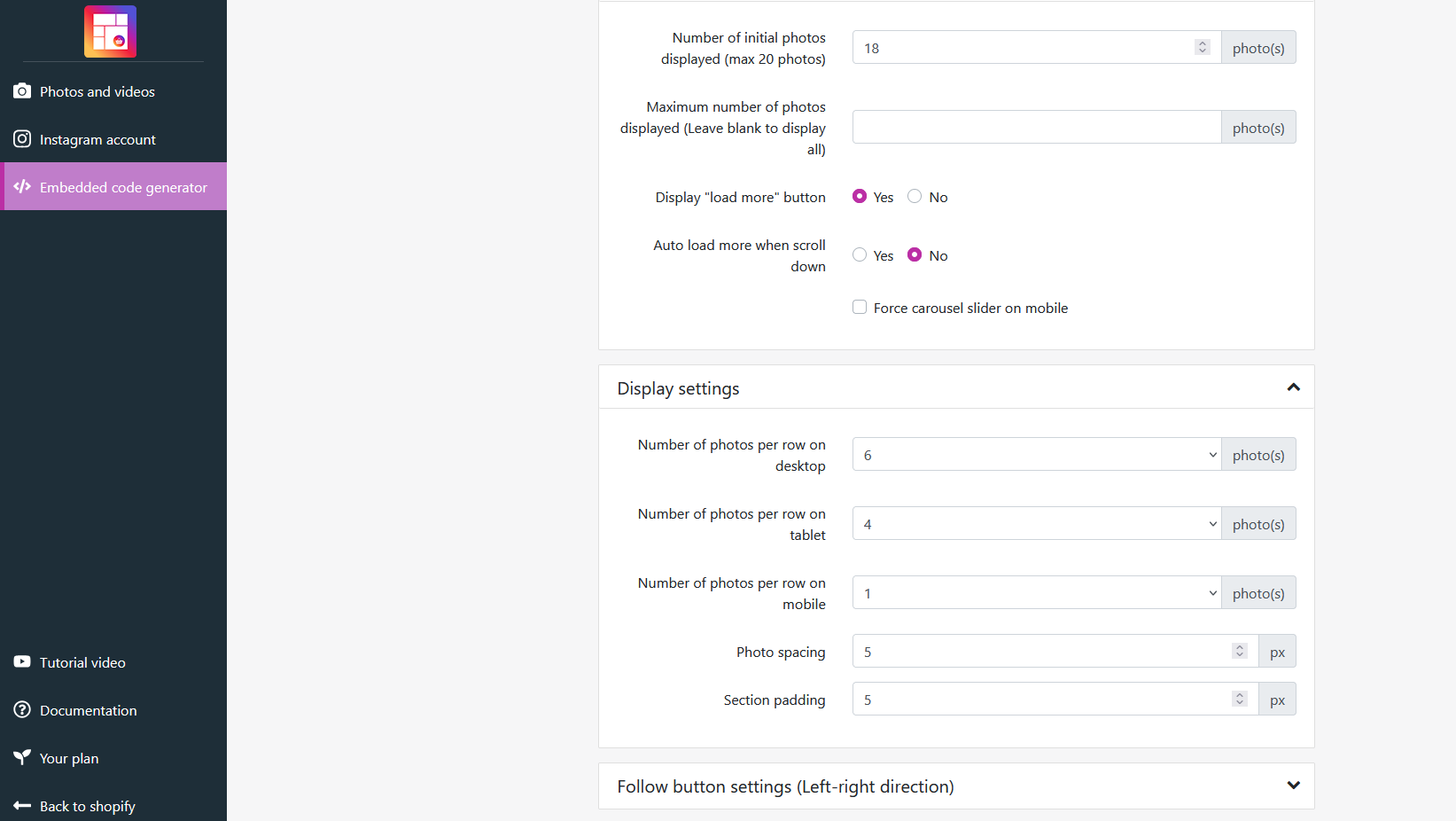
Task: Select Yes for Auto load more on scroll
Action: (x=860, y=255)
